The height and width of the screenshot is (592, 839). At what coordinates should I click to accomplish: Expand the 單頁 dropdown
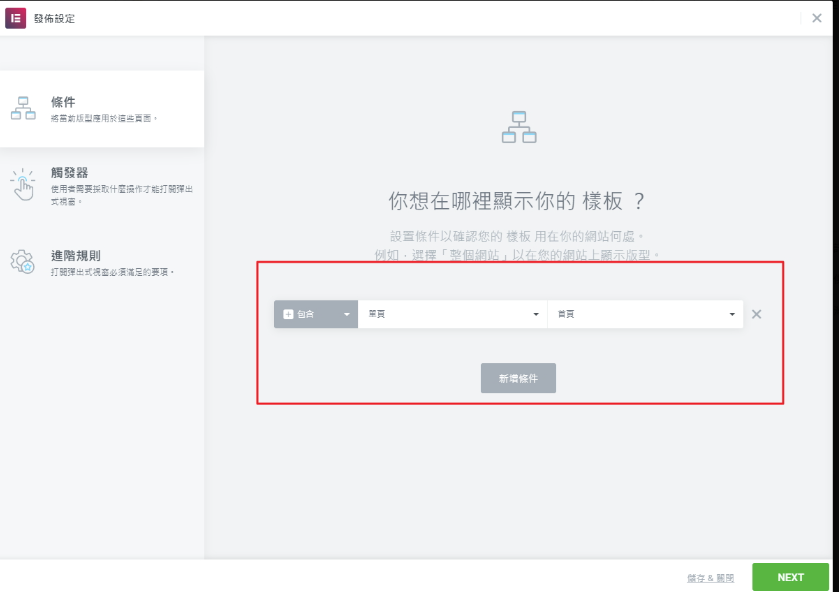pos(536,314)
